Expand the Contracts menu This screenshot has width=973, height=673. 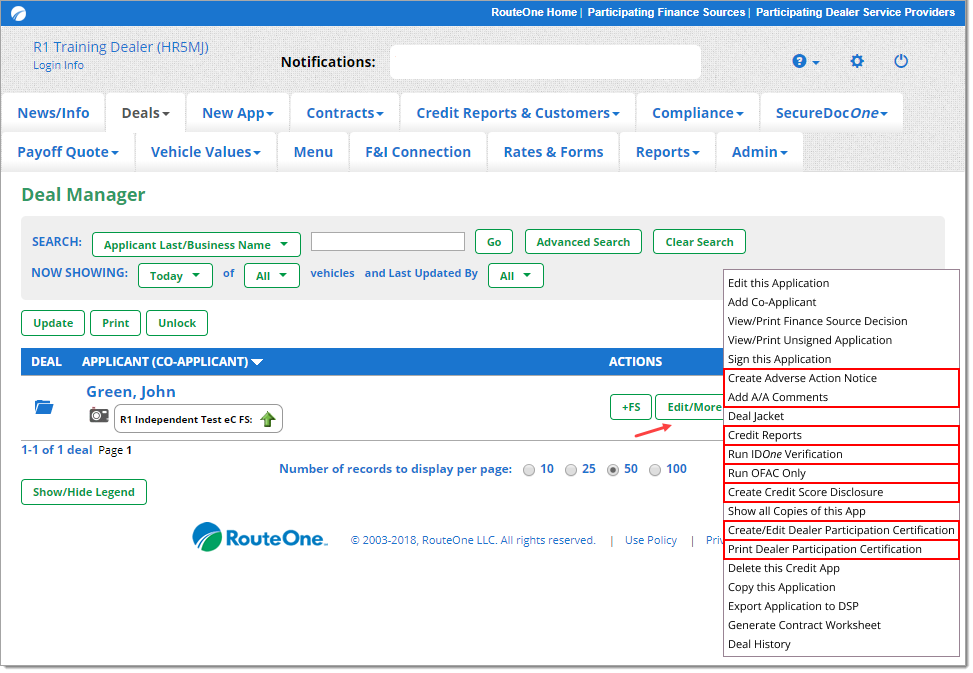click(345, 113)
